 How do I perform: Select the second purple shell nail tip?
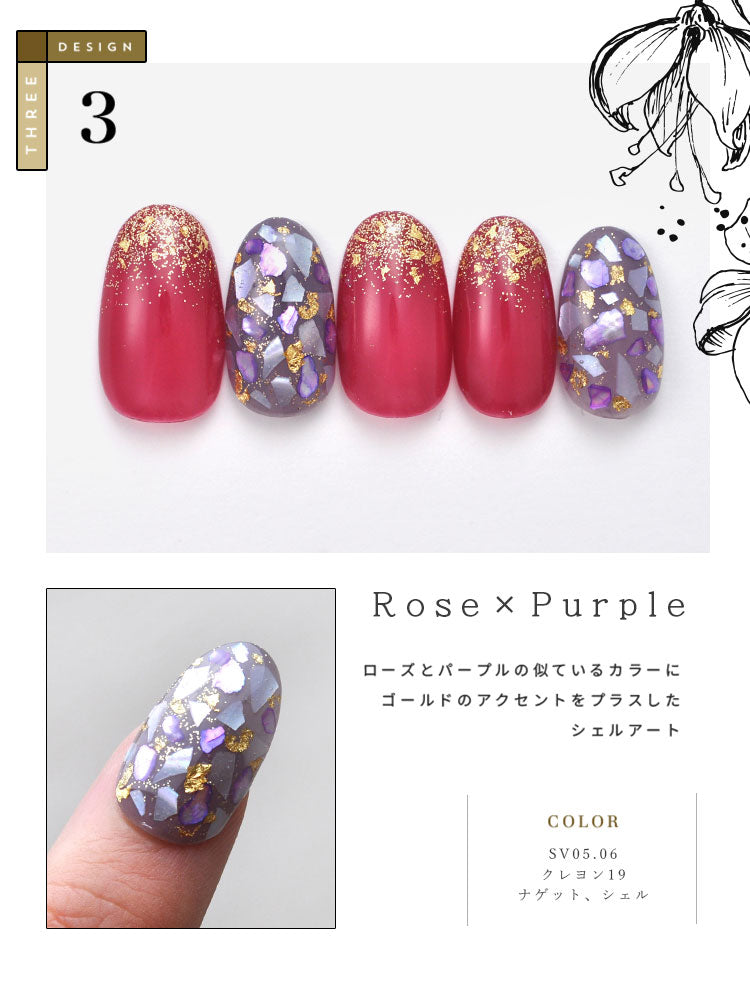tap(281, 316)
